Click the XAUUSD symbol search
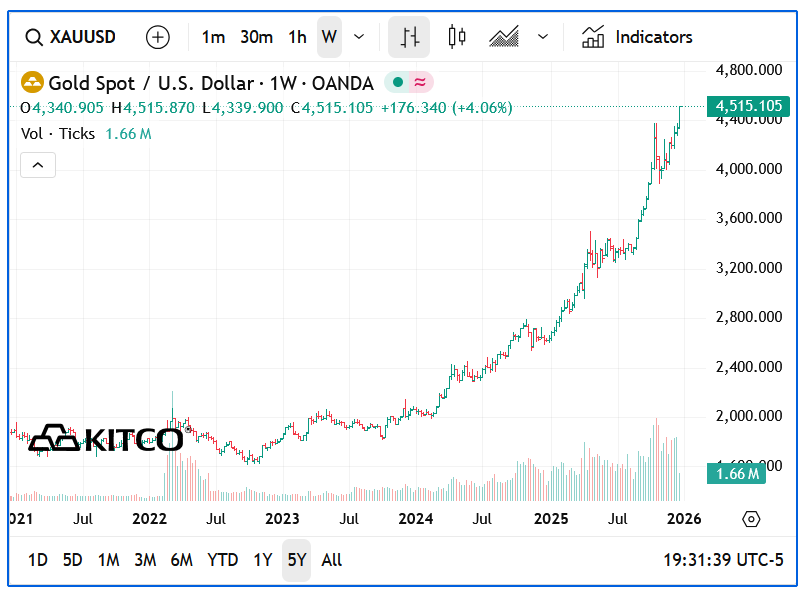 pyautogui.click(x=70, y=37)
